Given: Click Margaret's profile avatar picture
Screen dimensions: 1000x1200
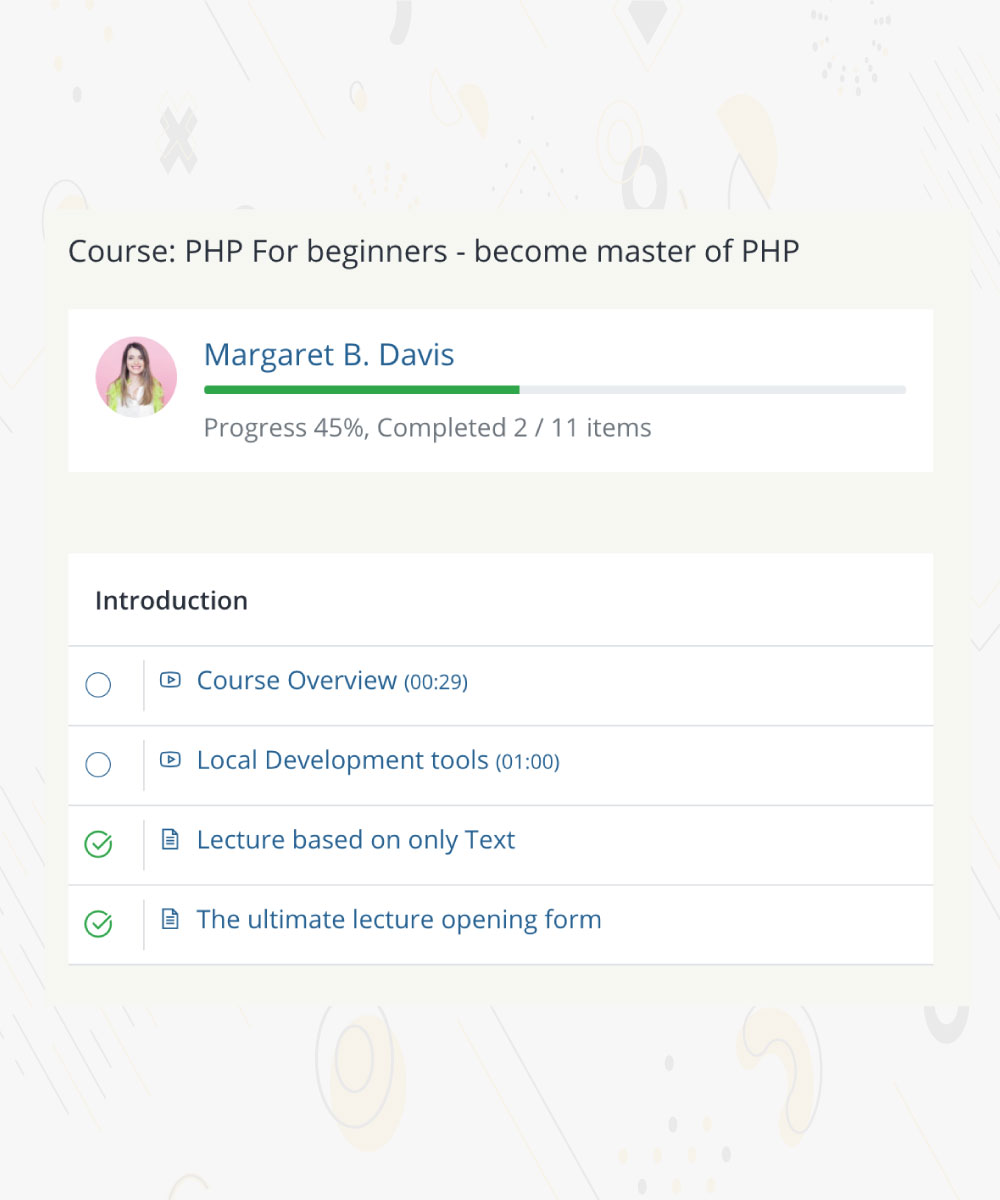Looking at the screenshot, I should pyautogui.click(x=136, y=376).
